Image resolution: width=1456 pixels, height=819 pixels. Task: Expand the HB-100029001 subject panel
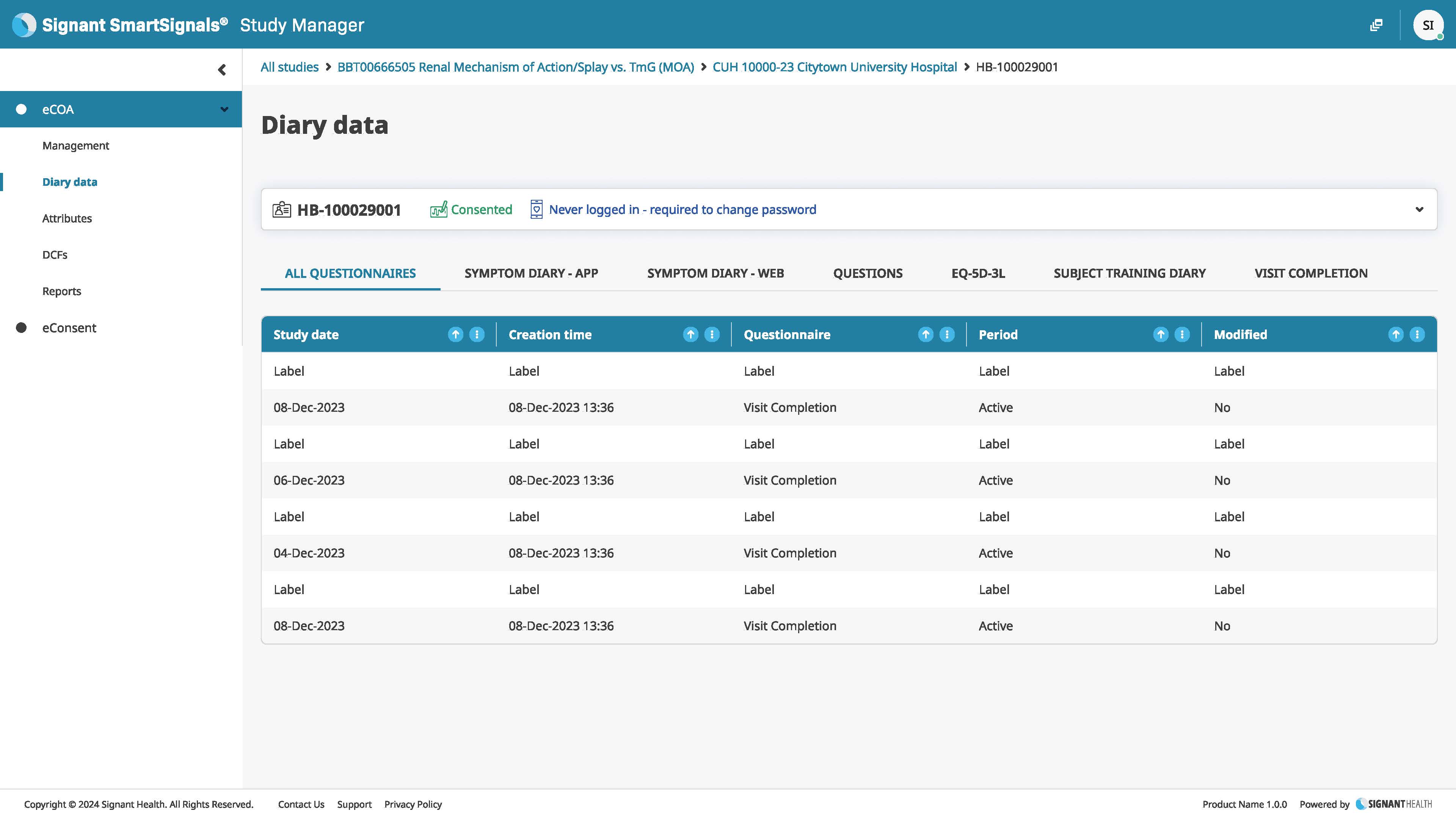point(1419,210)
